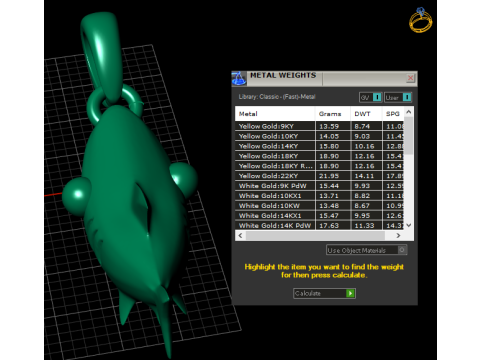Screen dimensions: 480x360
Task: Click the SPG column header
Action: coord(393,114)
